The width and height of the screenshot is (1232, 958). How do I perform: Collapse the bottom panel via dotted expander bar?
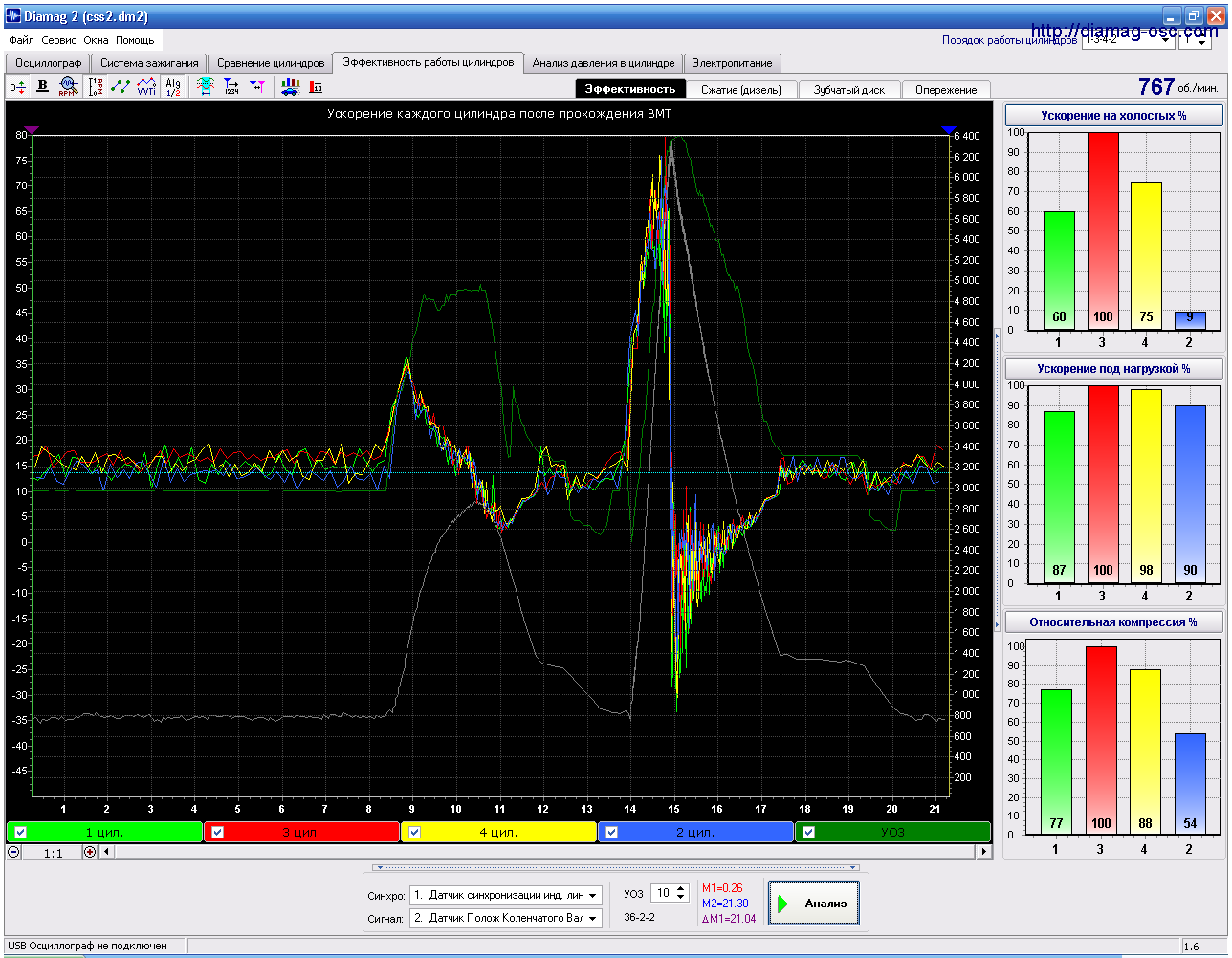(x=616, y=868)
